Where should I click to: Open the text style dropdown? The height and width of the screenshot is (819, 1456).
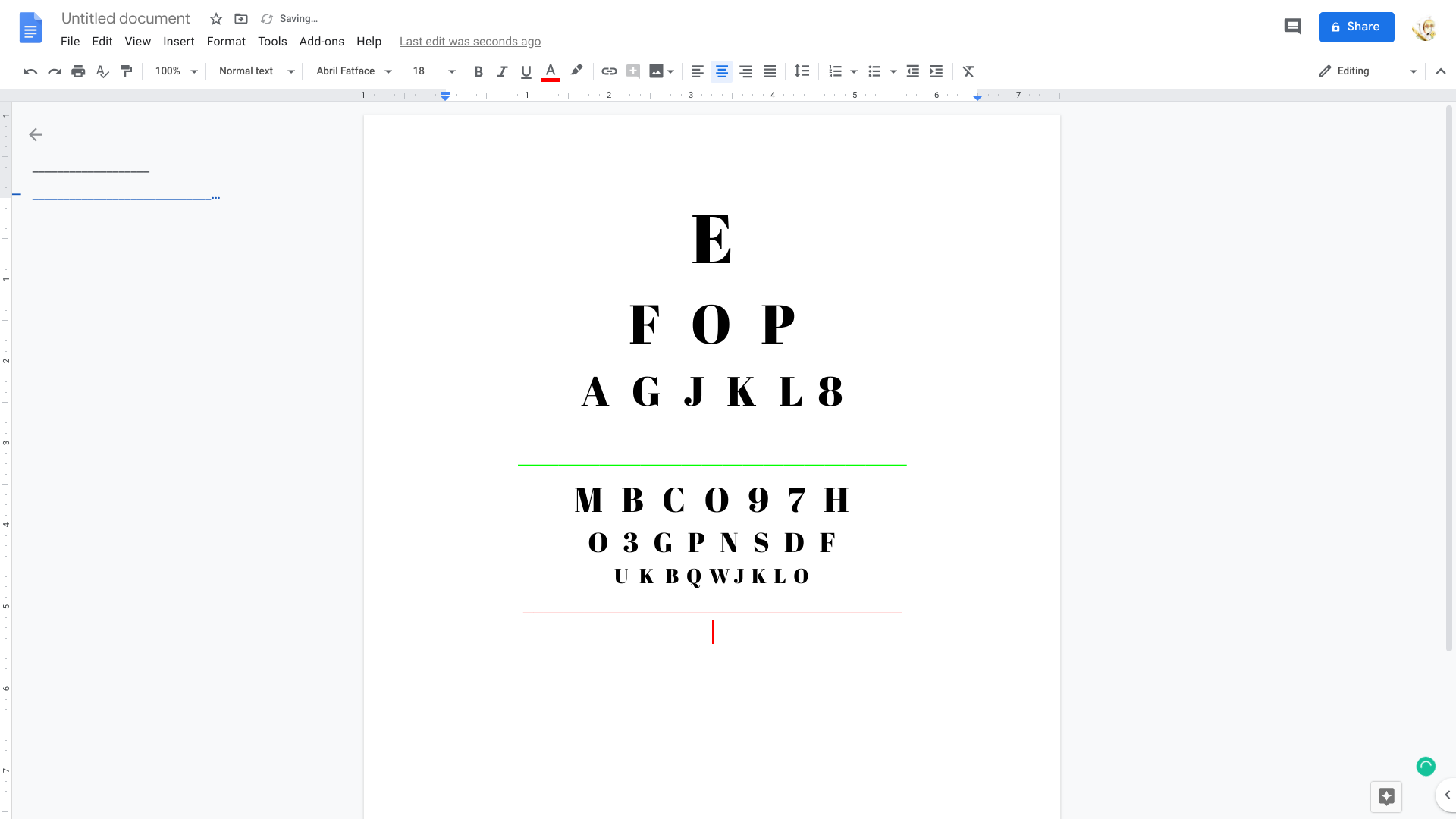pos(255,71)
